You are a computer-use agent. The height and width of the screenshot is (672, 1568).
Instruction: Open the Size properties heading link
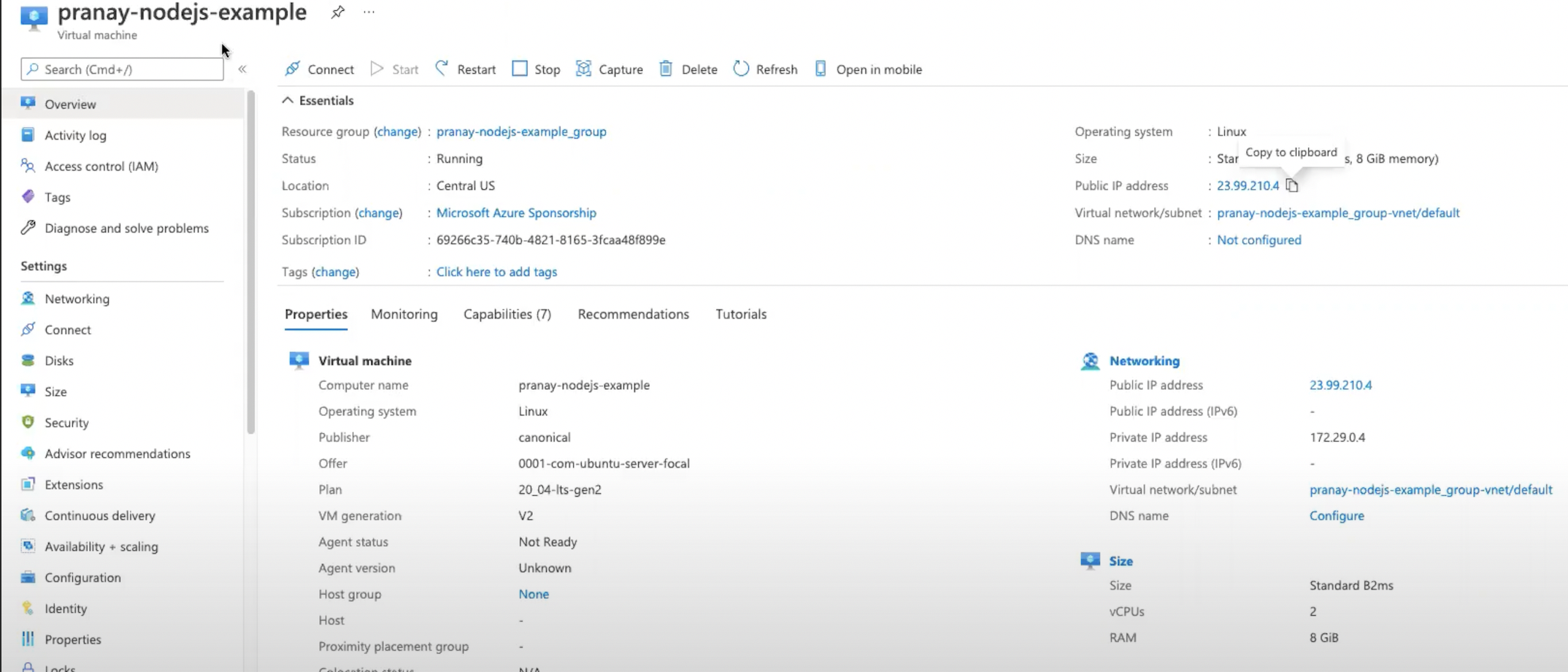tap(1121, 561)
